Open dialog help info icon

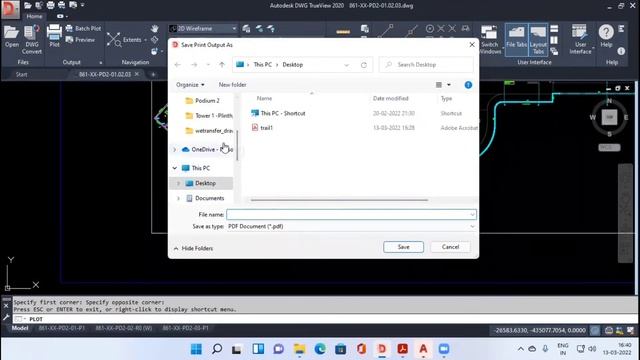(468, 84)
